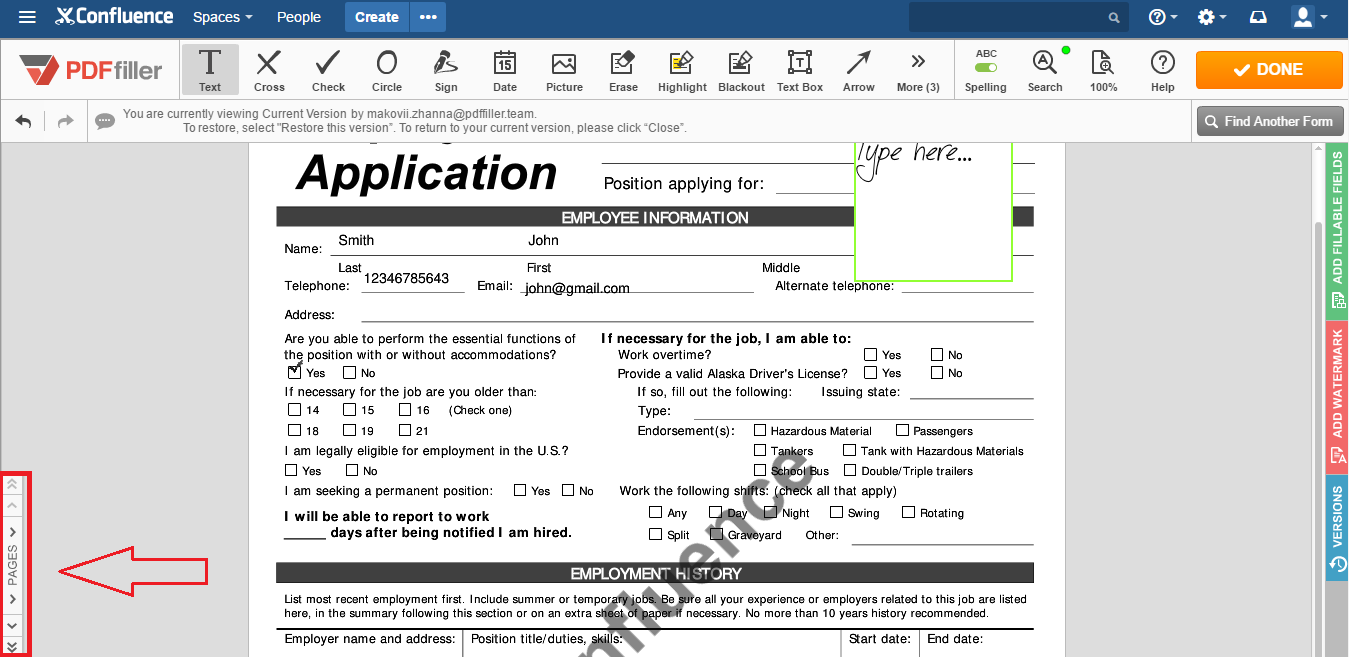The image size is (1349, 657).
Task: Click the Confluence logo
Action: [115, 17]
